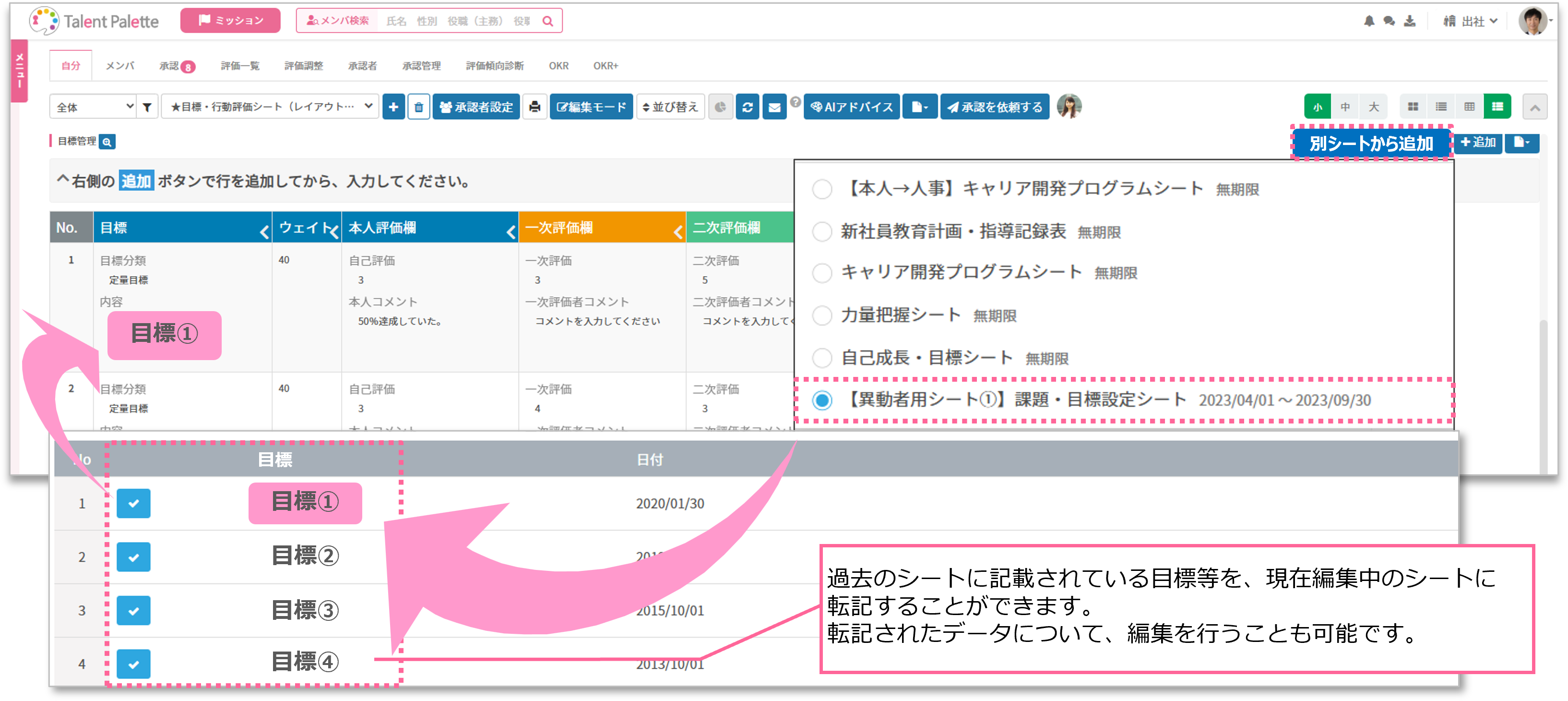Screen dimensions: 1568x701
Task: Click the filter funnel icon
Action: [147, 107]
